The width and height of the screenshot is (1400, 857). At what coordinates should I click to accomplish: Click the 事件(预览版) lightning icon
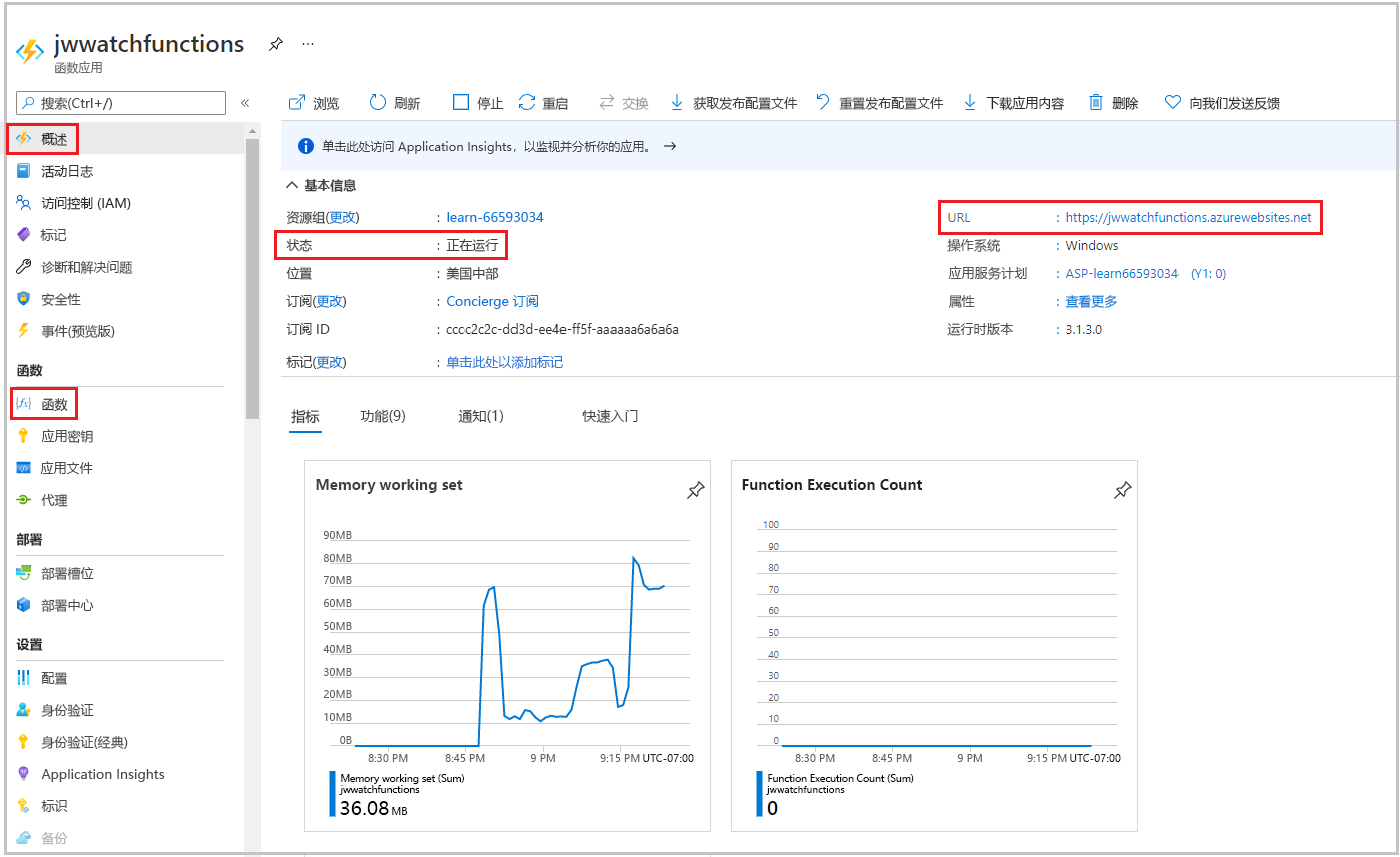pyautogui.click(x=24, y=331)
